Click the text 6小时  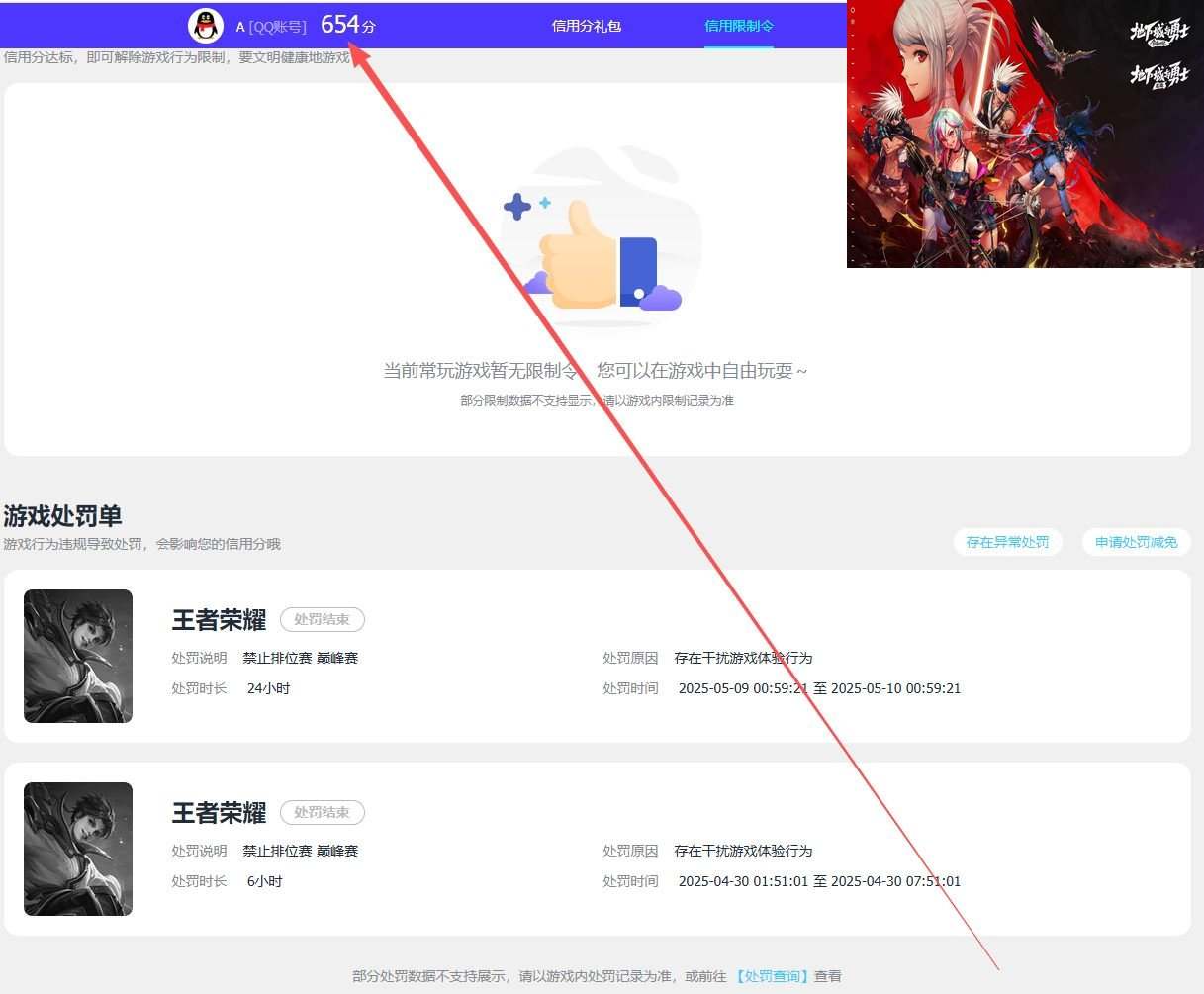264,881
